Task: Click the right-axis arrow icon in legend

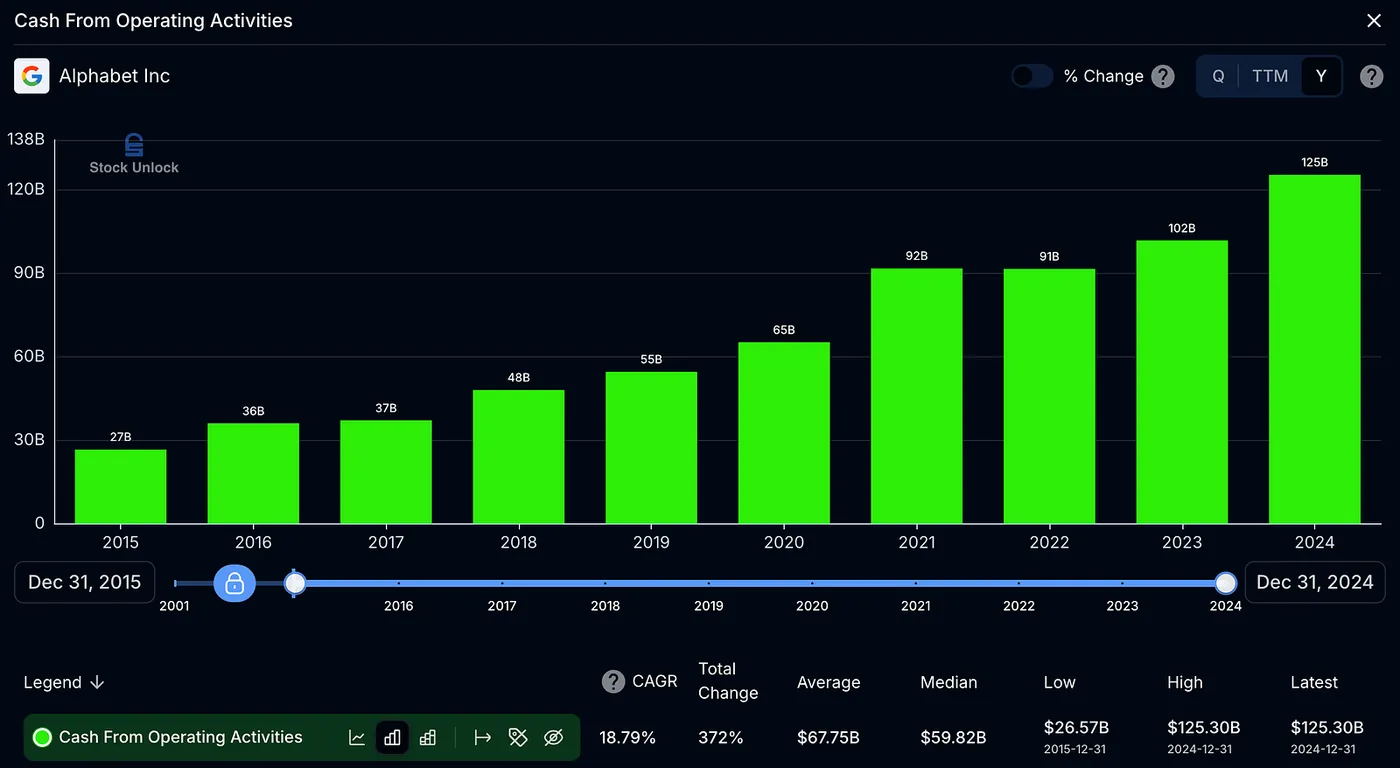Action: tap(482, 738)
